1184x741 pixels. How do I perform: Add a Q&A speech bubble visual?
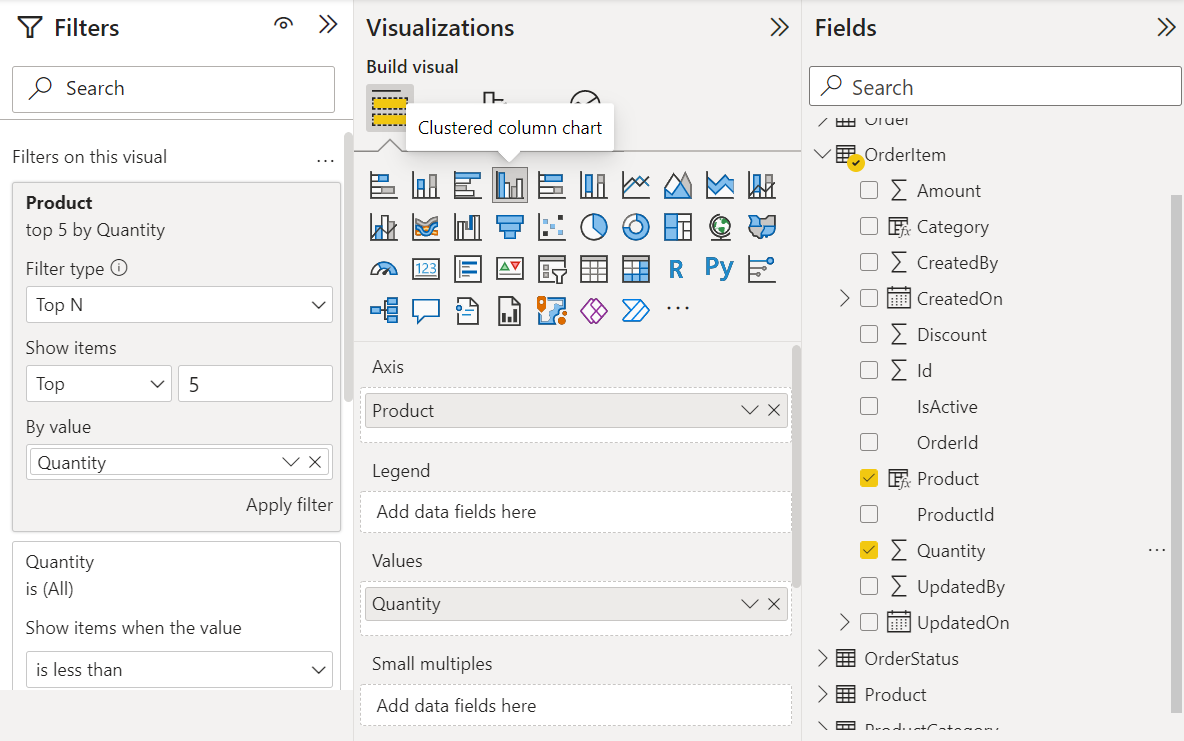point(426,310)
